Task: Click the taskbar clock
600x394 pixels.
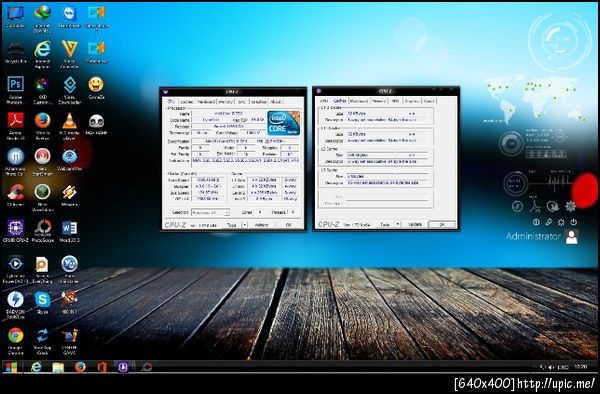Action: click(581, 367)
